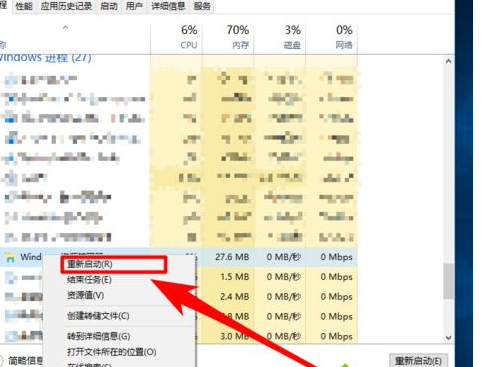484x367 pixels.
Task: Open the 应用历史记录 tab
Action: tap(66, 6)
